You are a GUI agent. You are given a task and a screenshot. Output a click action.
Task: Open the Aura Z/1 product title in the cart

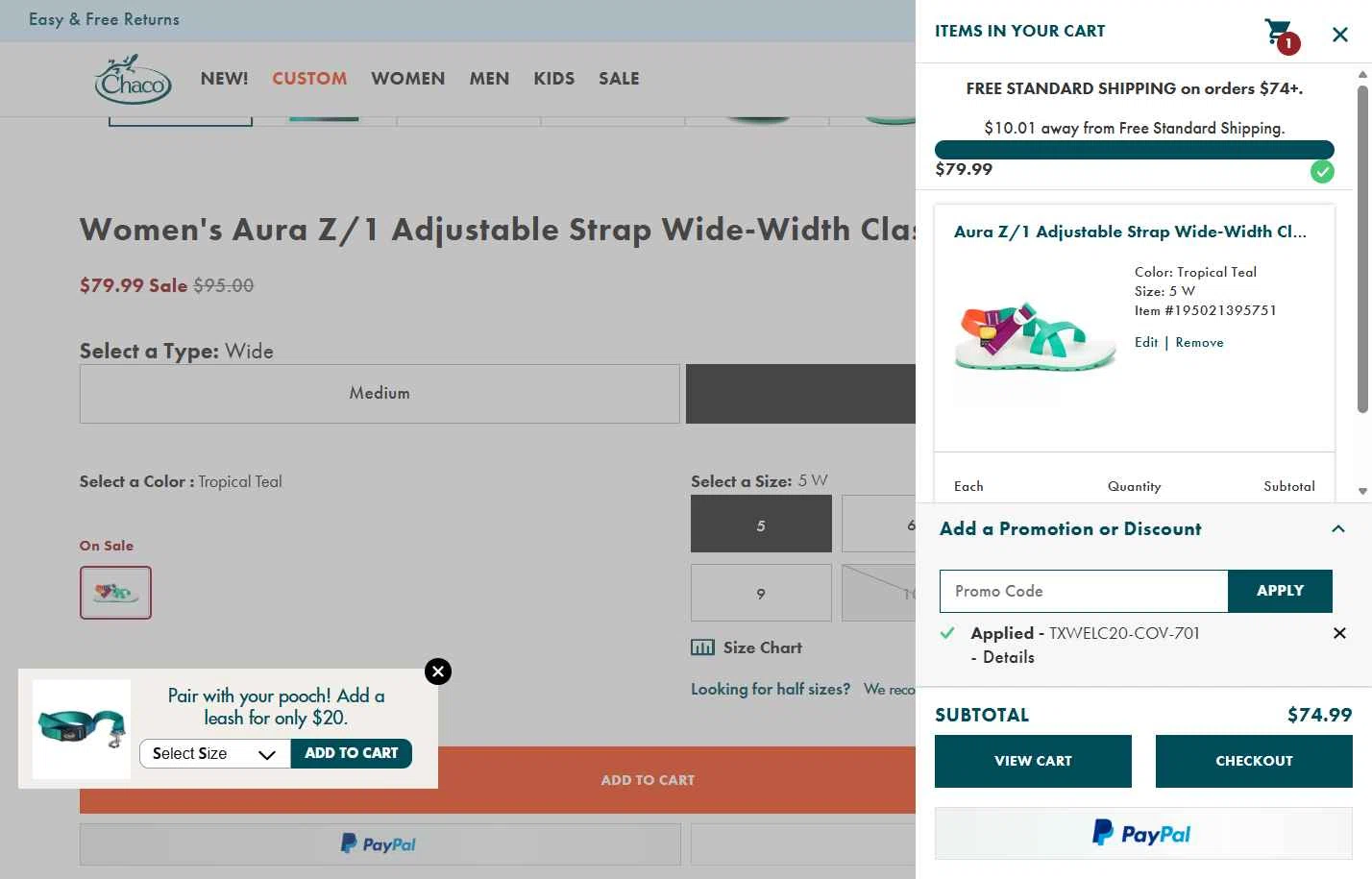(1130, 232)
